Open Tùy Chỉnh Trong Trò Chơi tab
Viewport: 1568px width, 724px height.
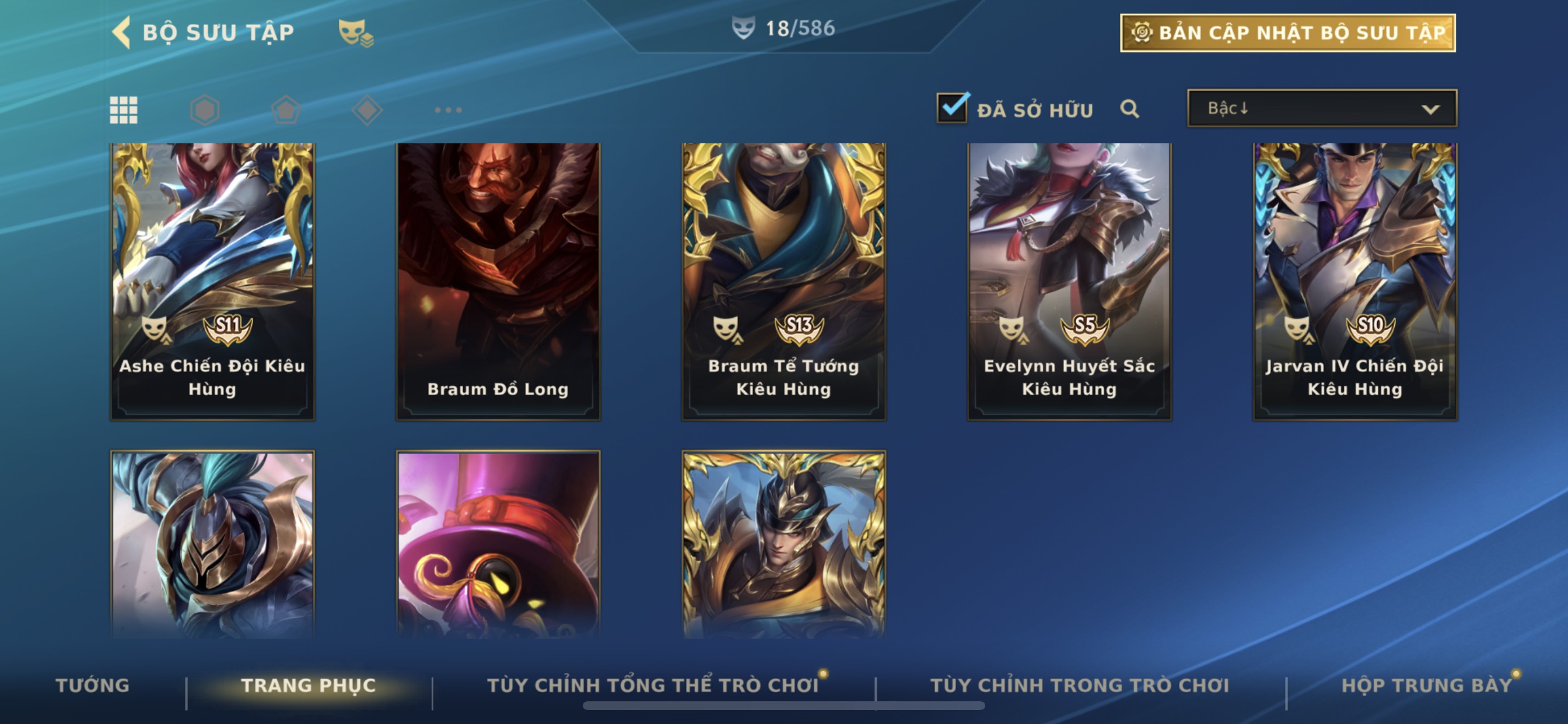[x=1079, y=685]
